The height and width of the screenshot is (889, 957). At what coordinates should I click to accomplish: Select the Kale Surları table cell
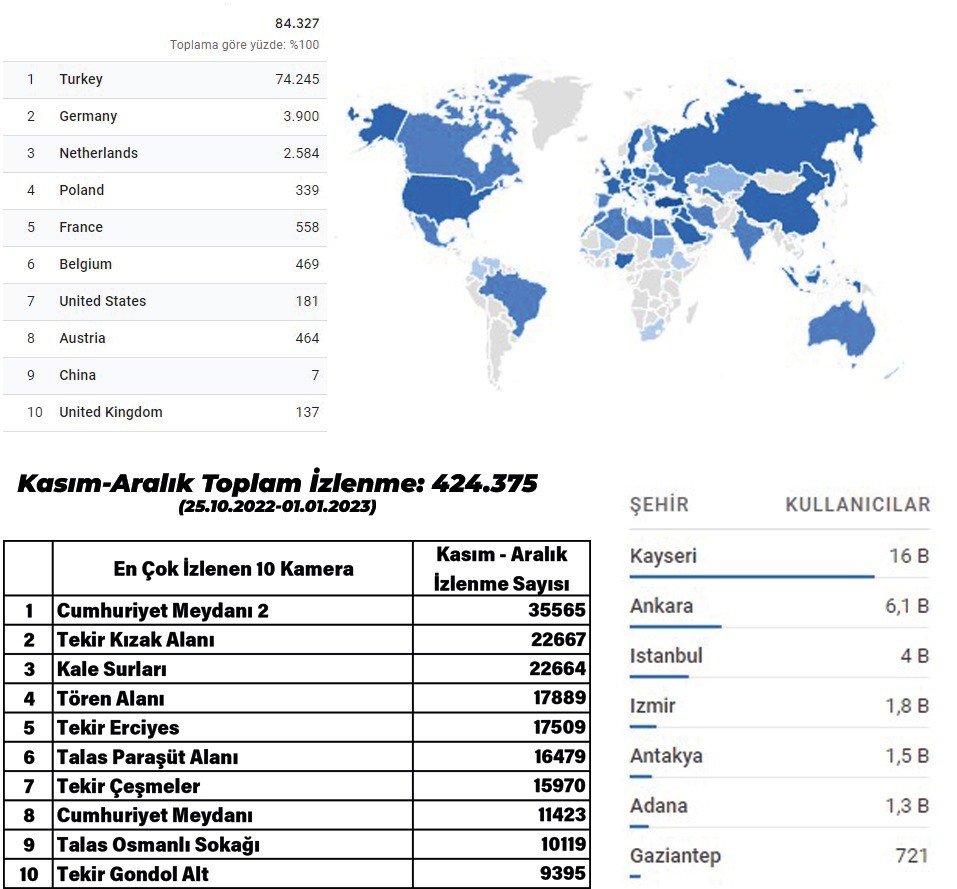coord(112,669)
